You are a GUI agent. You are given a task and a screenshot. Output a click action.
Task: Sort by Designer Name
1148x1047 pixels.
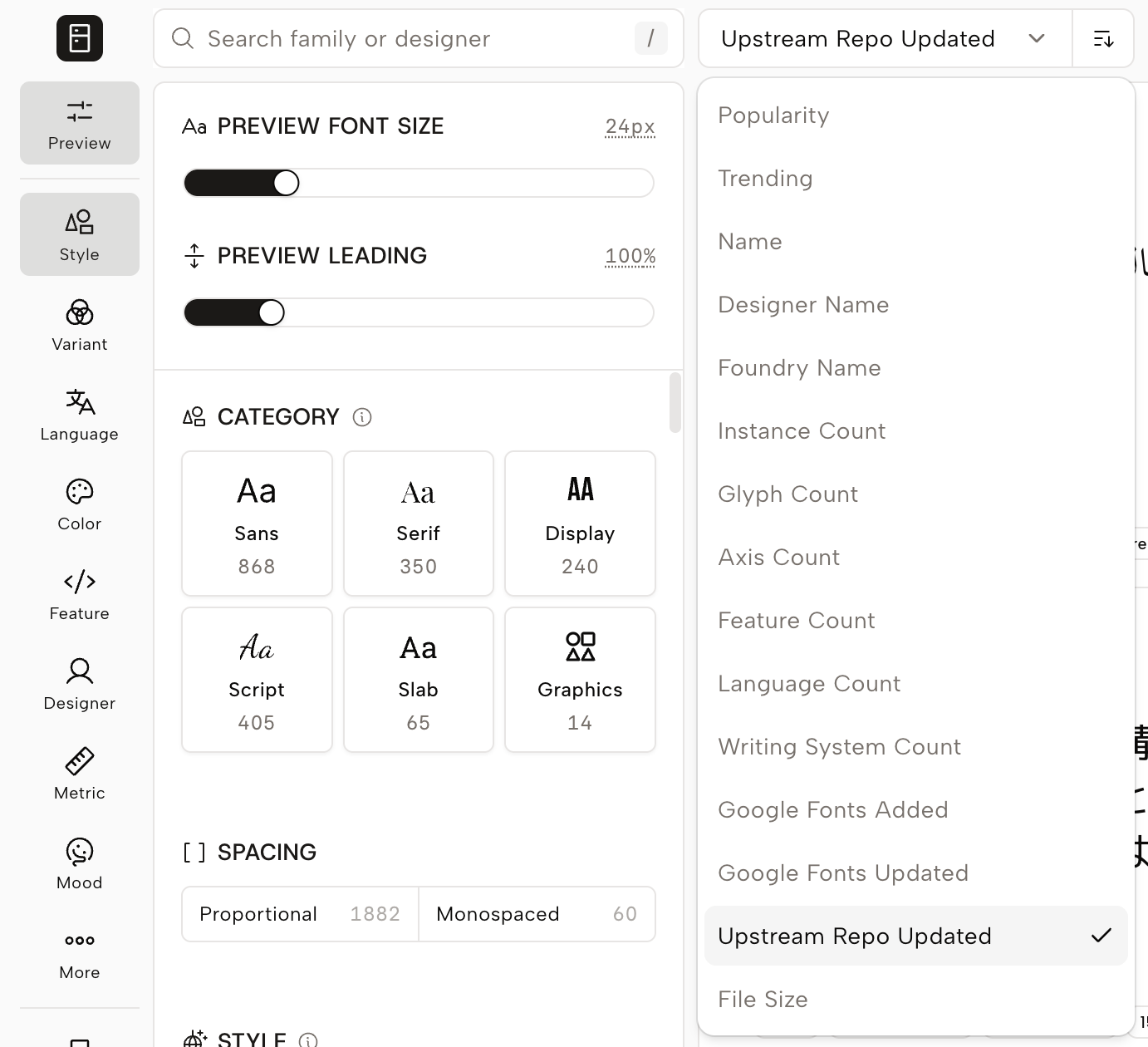[x=915, y=305]
